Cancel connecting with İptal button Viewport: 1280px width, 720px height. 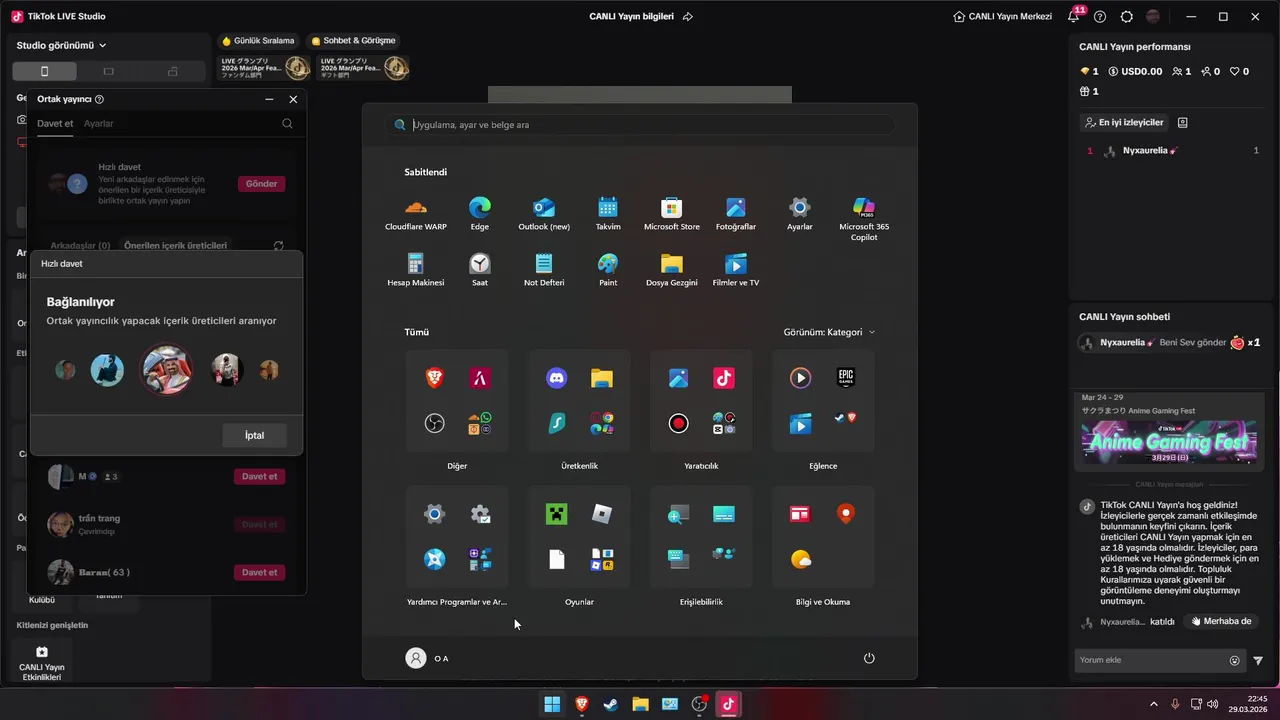[x=255, y=435]
